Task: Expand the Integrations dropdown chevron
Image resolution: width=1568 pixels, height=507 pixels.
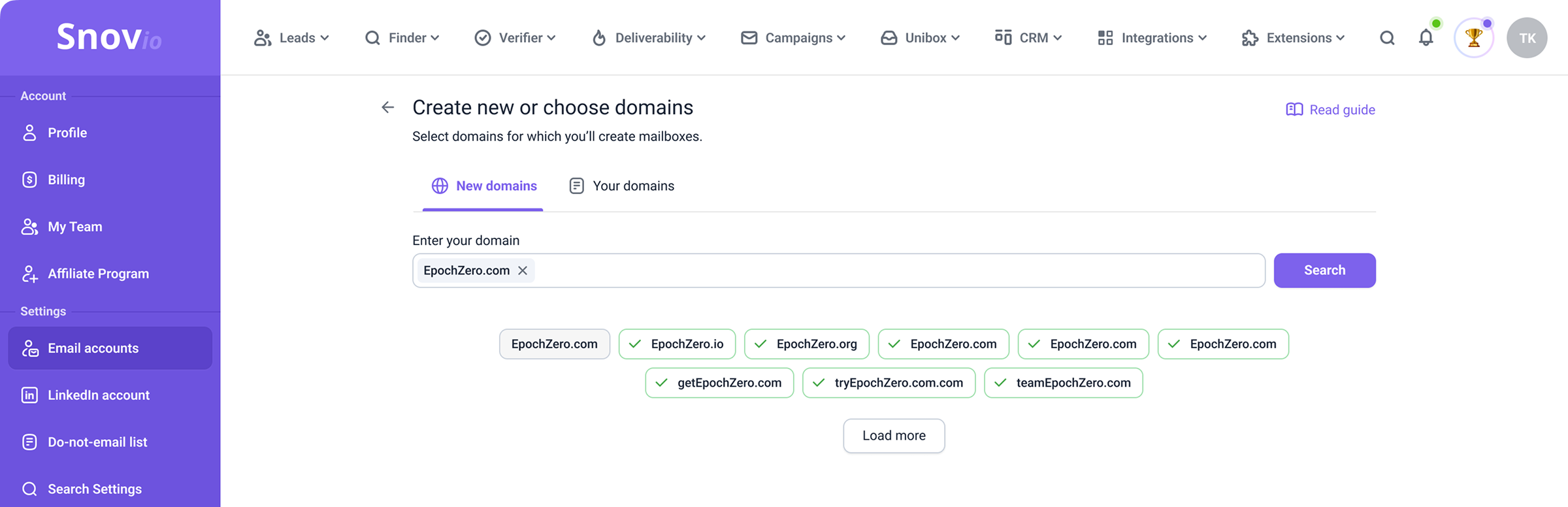Action: [1203, 38]
